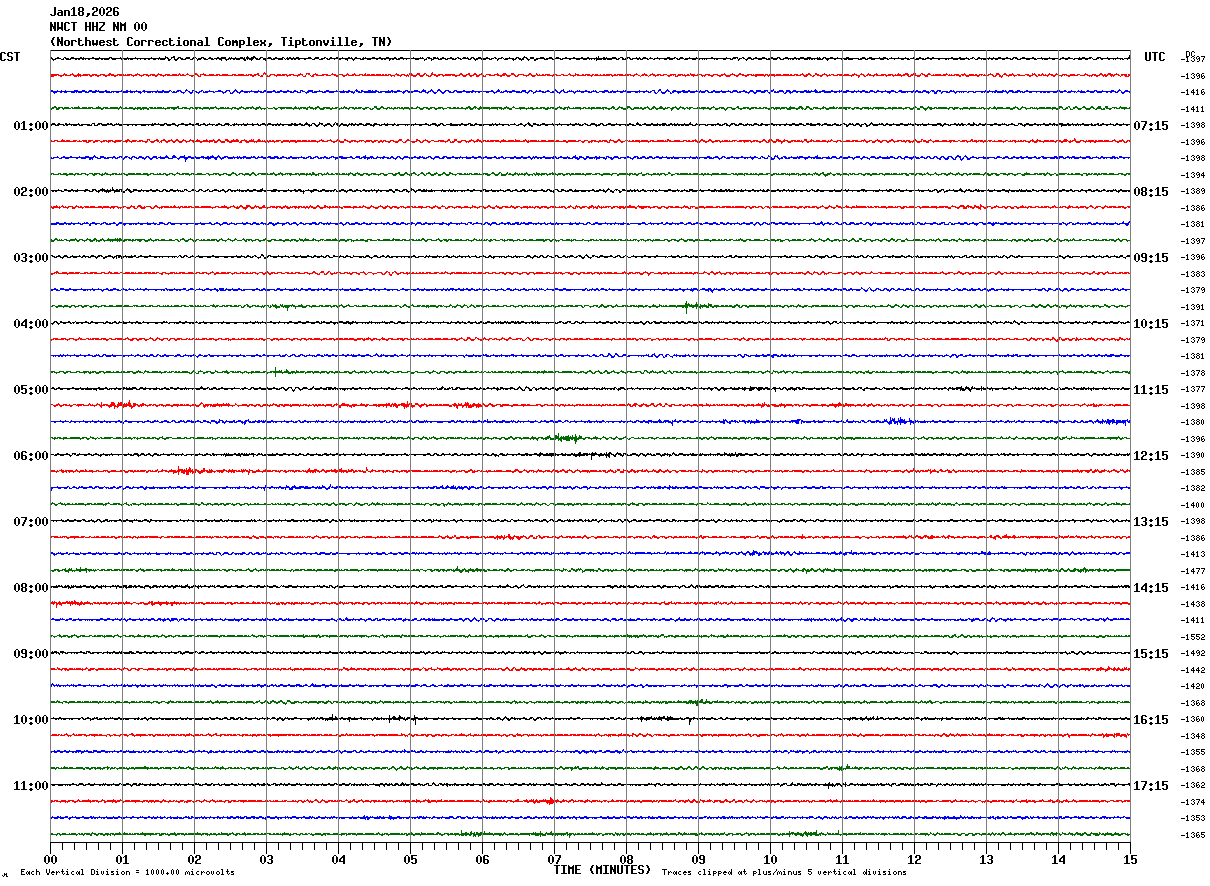
Task: Click the 11 minute tick label
Action: click(842, 859)
